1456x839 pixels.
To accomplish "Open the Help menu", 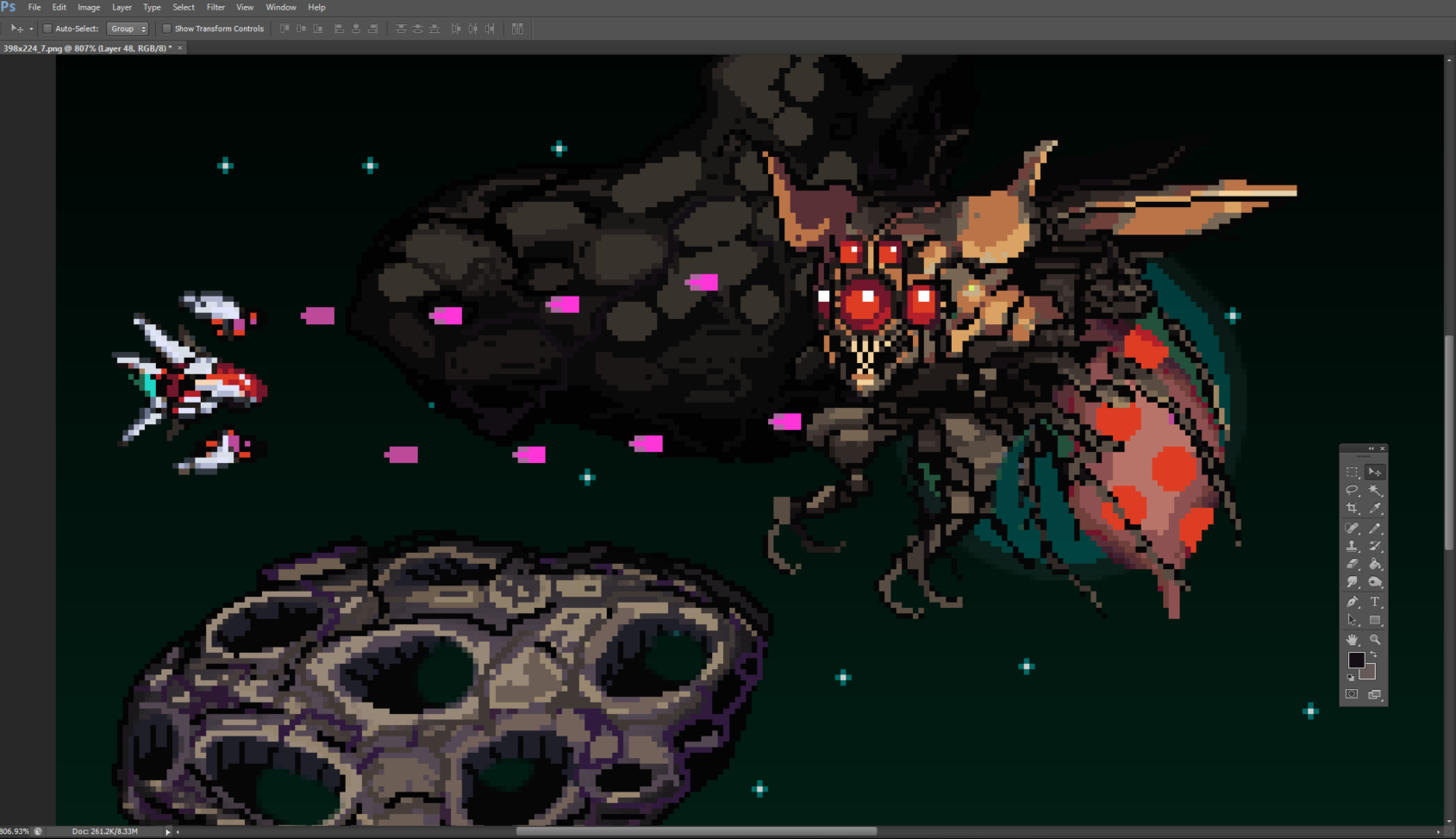I will point(316,7).
